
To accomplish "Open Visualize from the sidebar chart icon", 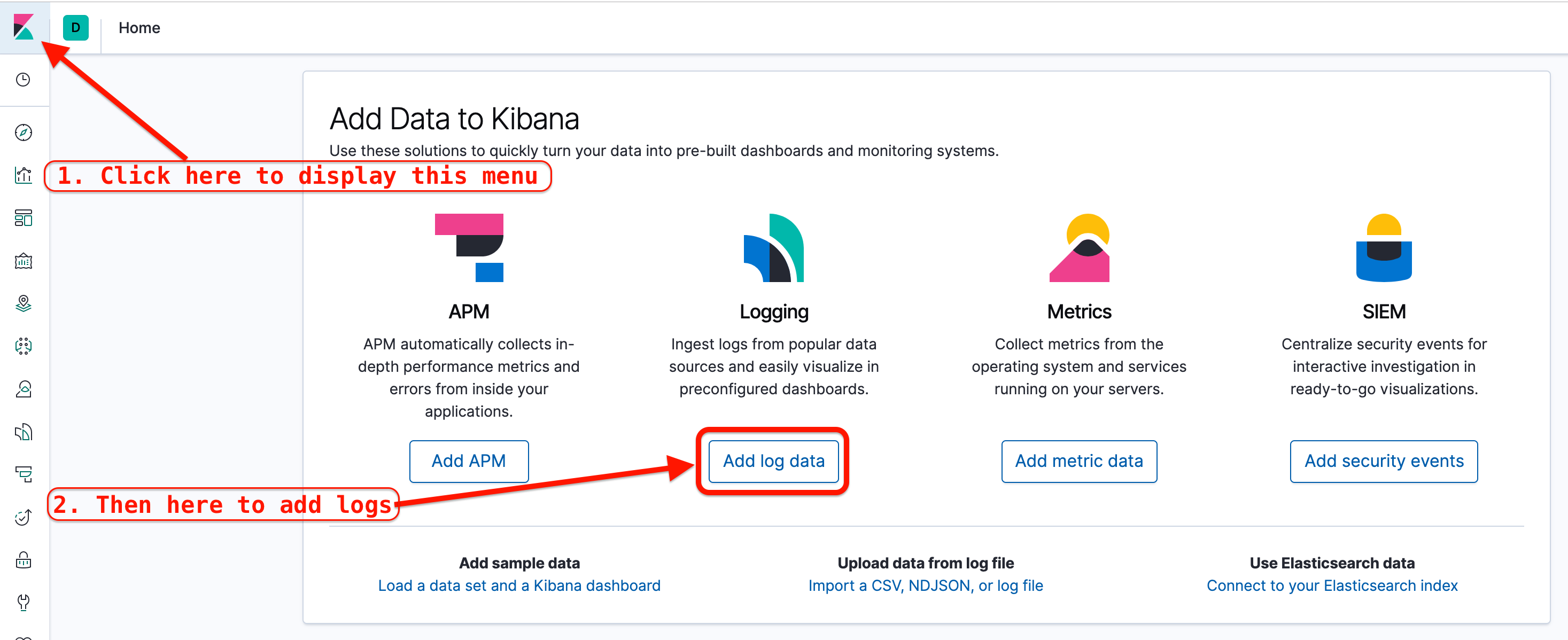I will (x=23, y=175).
